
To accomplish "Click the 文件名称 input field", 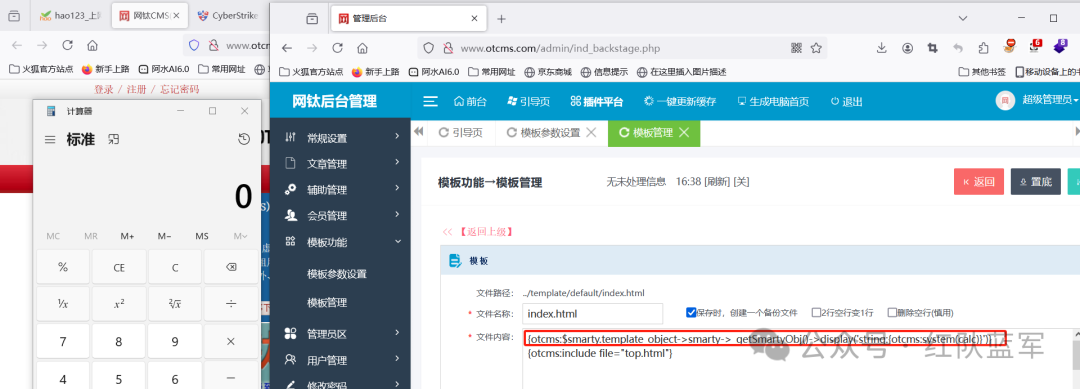I will 592,313.
